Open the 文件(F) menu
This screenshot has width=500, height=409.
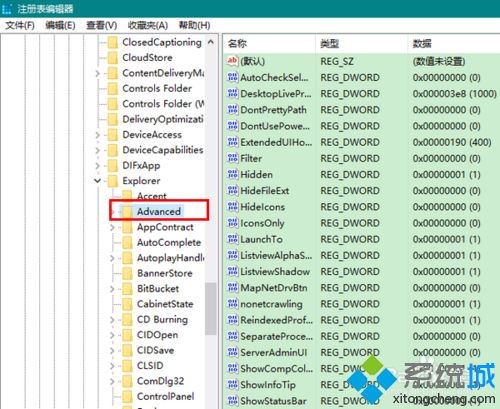[20, 25]
